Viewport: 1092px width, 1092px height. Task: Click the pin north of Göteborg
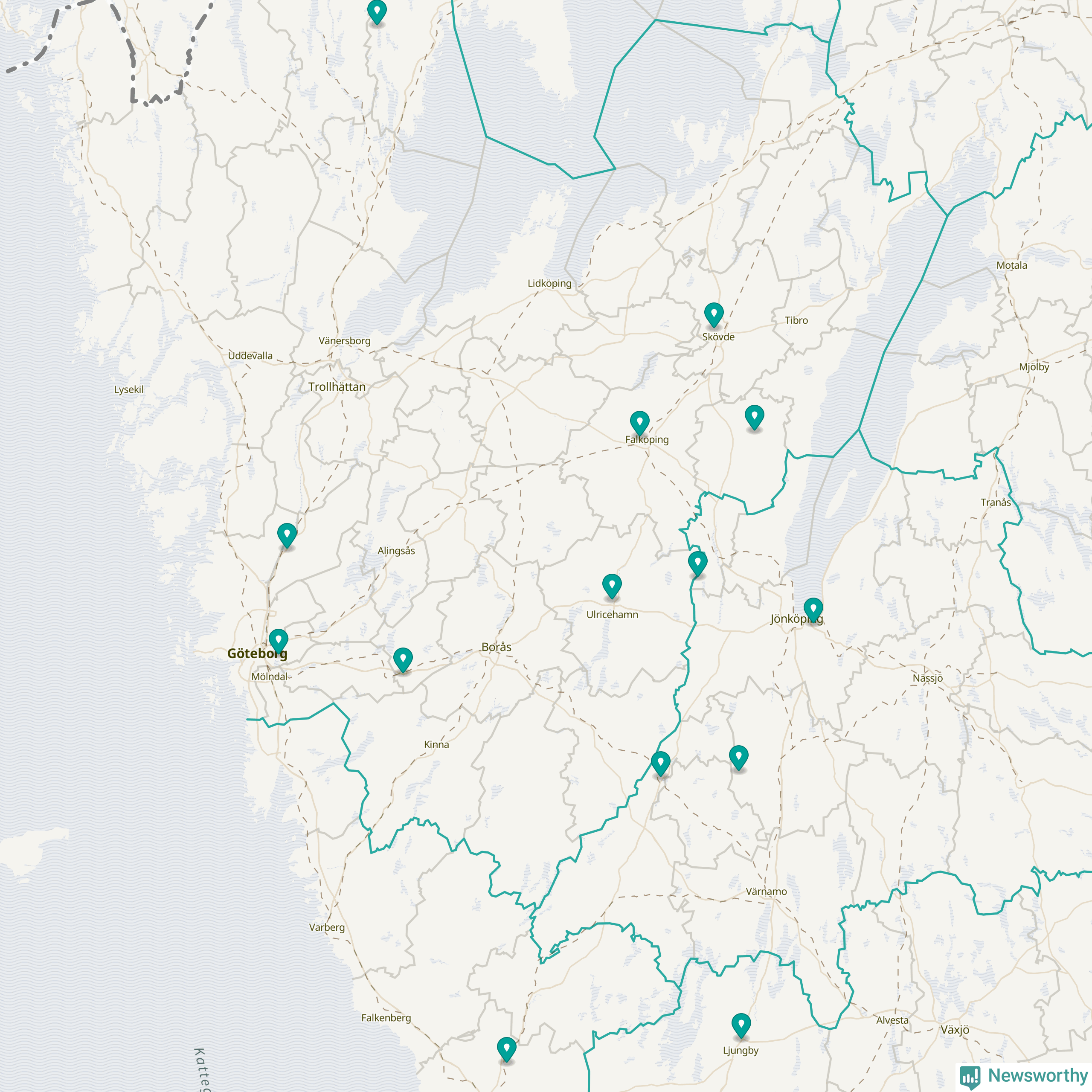[x=287, y=534]
